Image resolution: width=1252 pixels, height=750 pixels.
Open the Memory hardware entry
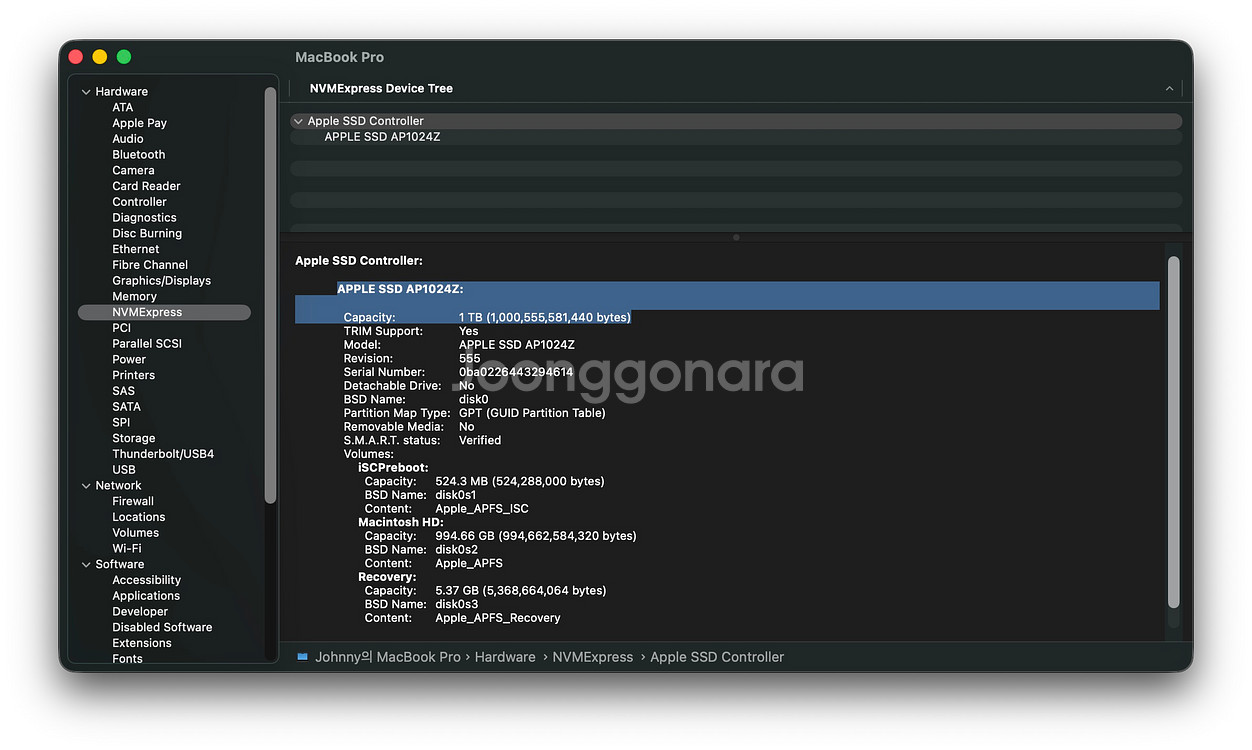134,297
